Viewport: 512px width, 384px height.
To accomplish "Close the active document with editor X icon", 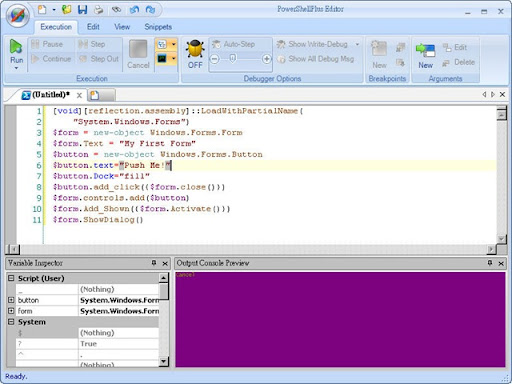I will 502,95.
